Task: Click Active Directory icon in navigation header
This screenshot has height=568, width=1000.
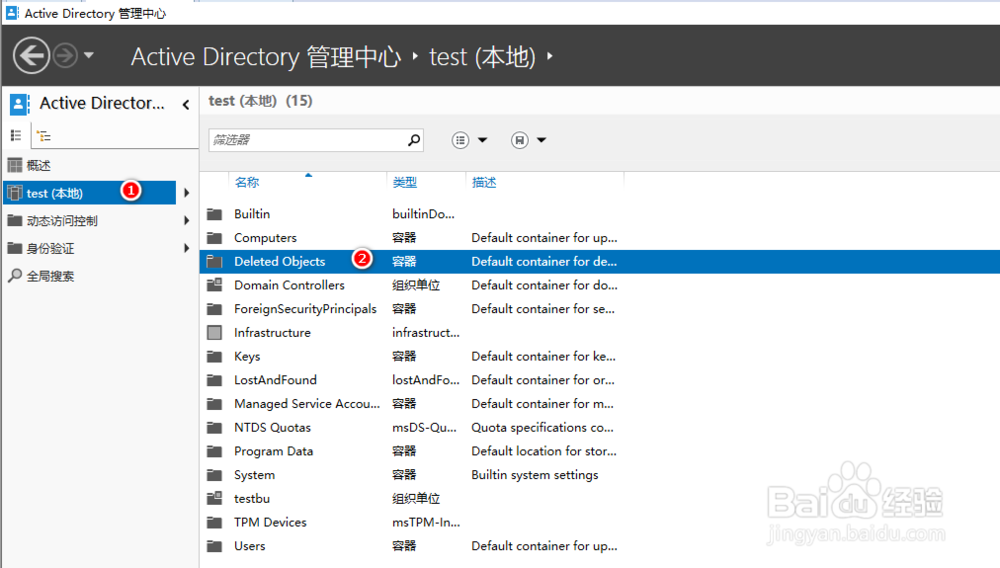Action: (20, 104)
